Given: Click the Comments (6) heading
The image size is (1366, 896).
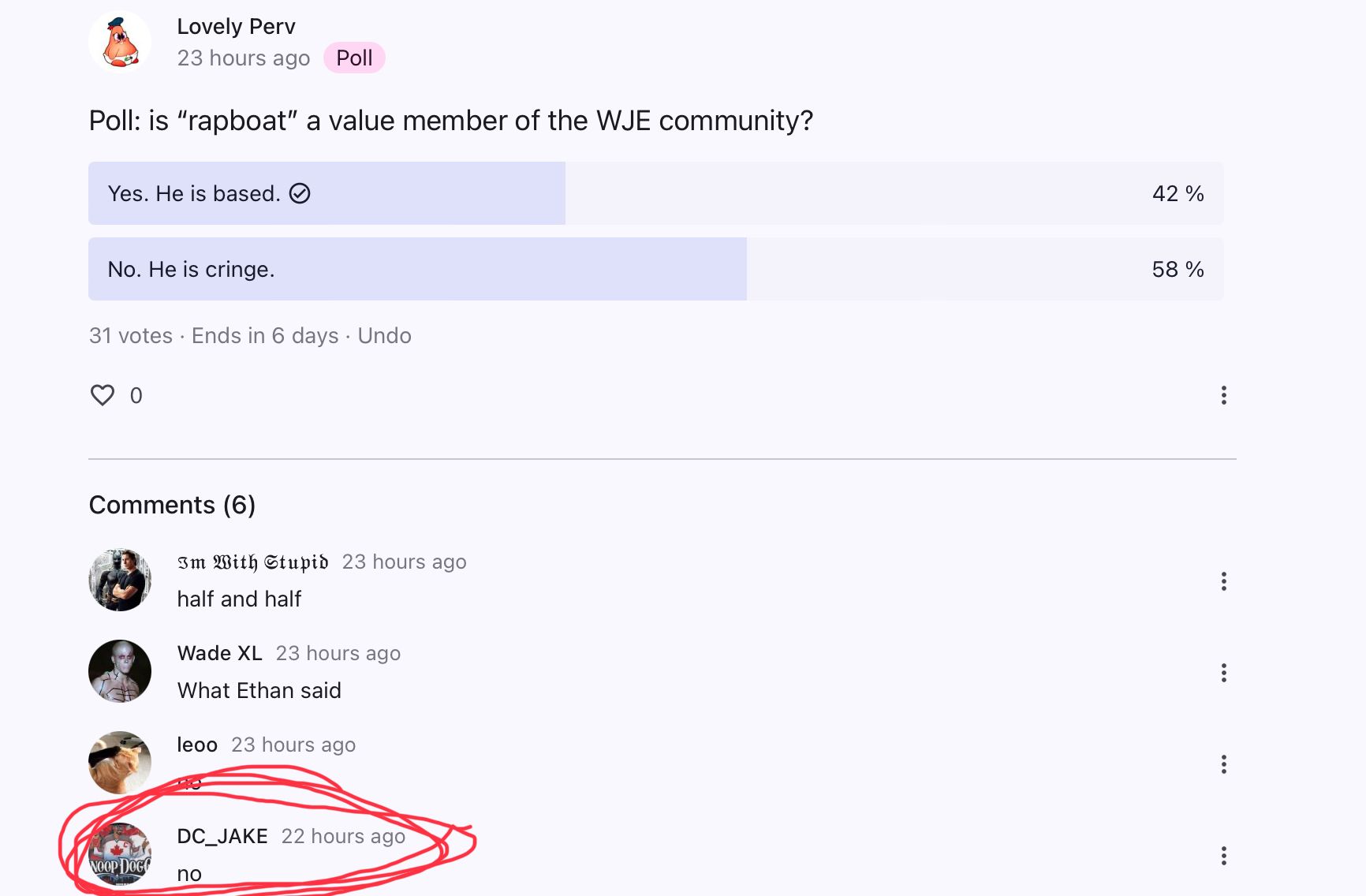Looking at the screenshot, I should pyautogui.click(x=172, y=505).
